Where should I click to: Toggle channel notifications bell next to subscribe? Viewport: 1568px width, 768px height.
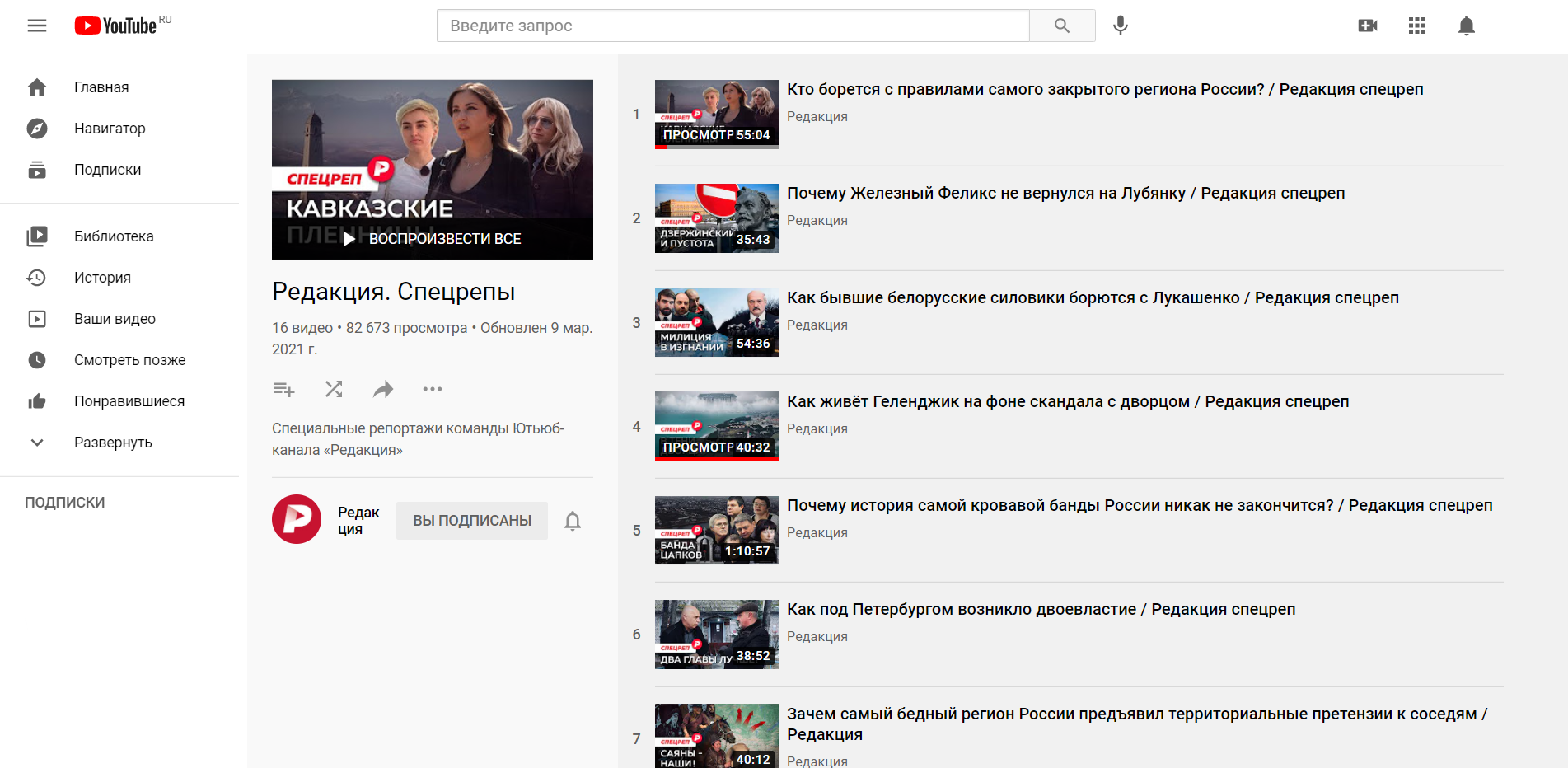click(x=573, y=521)
